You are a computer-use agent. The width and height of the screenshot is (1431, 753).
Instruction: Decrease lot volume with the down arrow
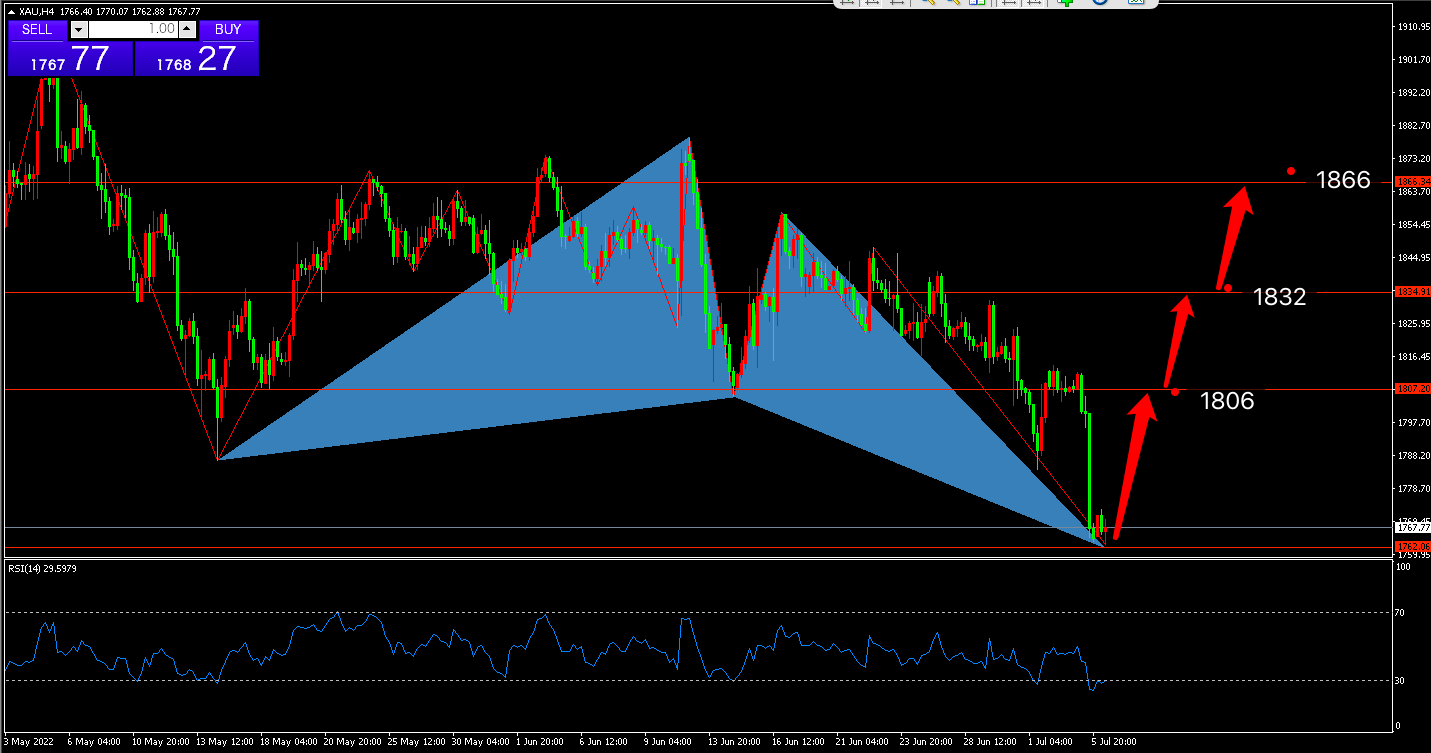coord(79,30)
